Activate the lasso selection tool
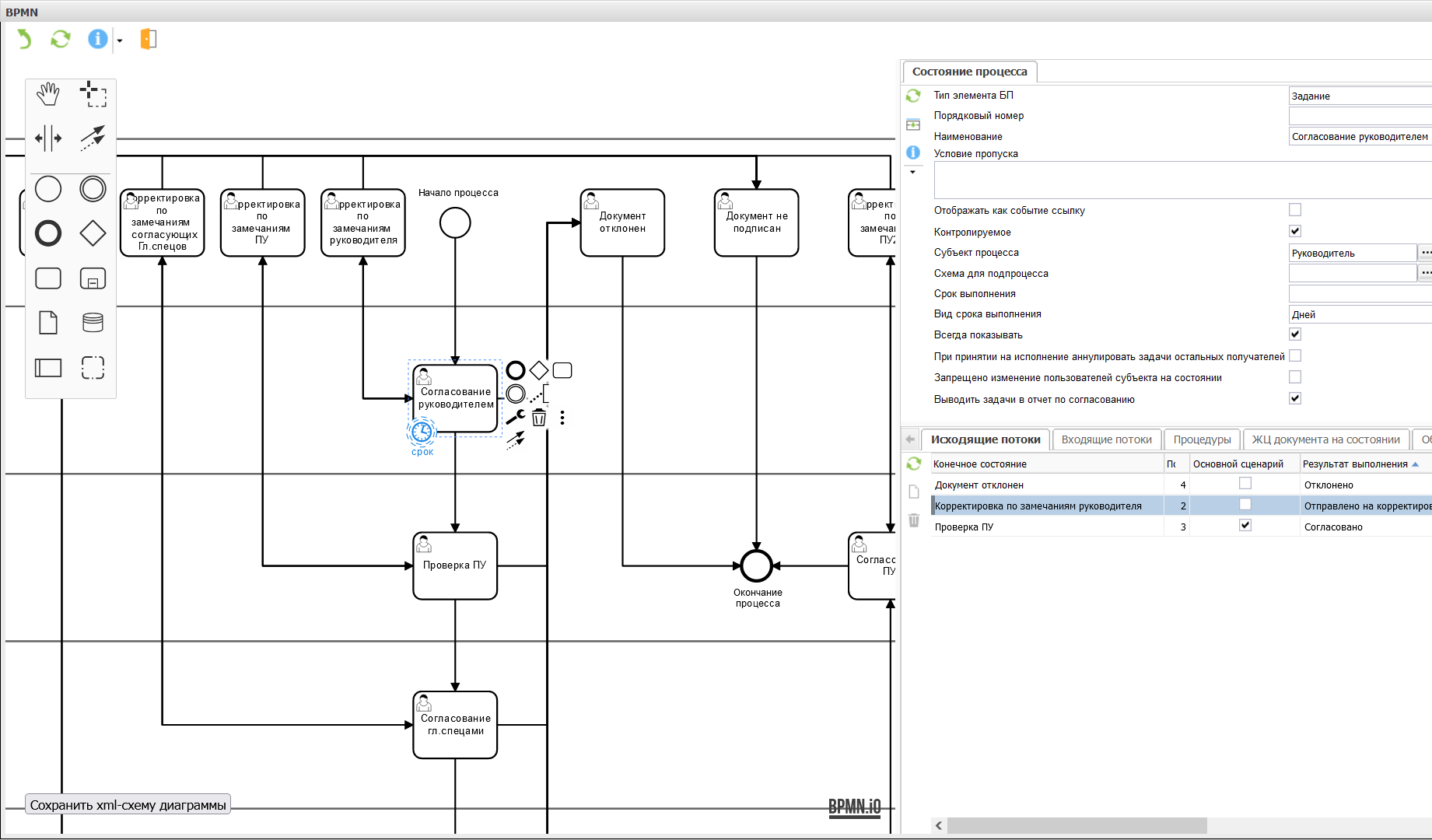This screenshot has height=840, width=1432. (93, 94)
